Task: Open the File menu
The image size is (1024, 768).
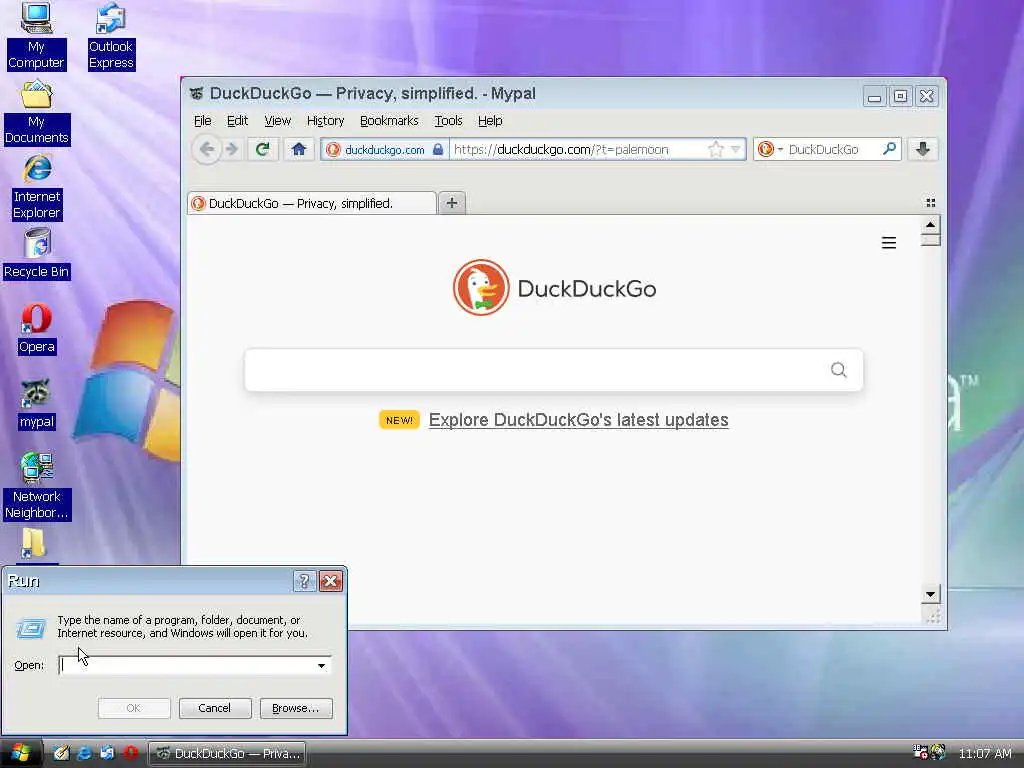Action: point(202,121)
